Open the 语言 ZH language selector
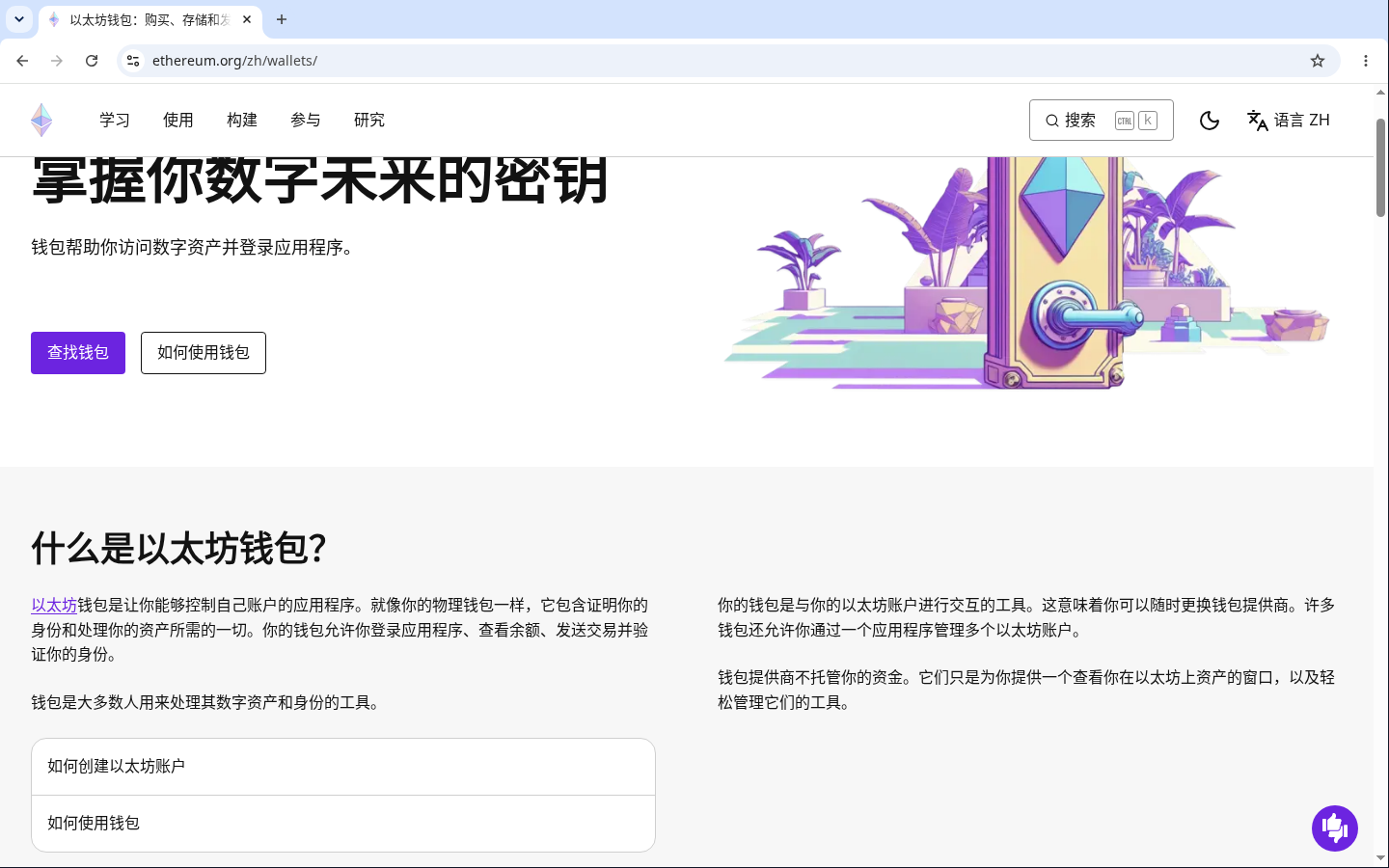The height and width of the screenshot is (868, 1389). coord(1289,121)
